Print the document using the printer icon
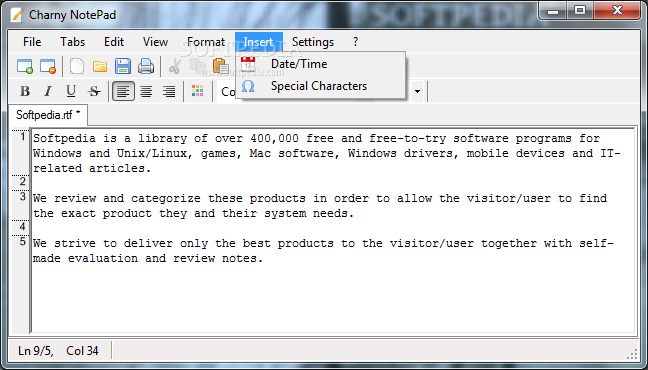Image resolution: width=648 pixels, height=370 pixels. pyautogui.click(x=146, y=66)
